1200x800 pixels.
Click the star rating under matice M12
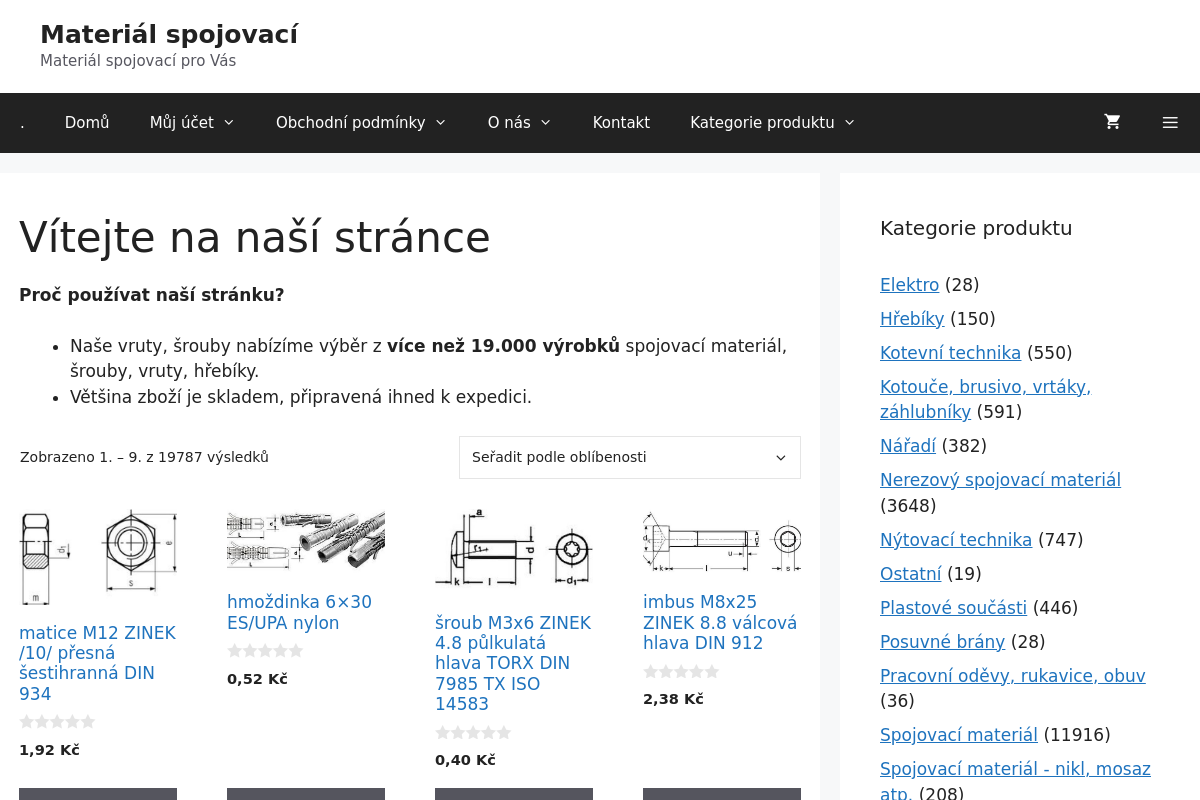57,721
